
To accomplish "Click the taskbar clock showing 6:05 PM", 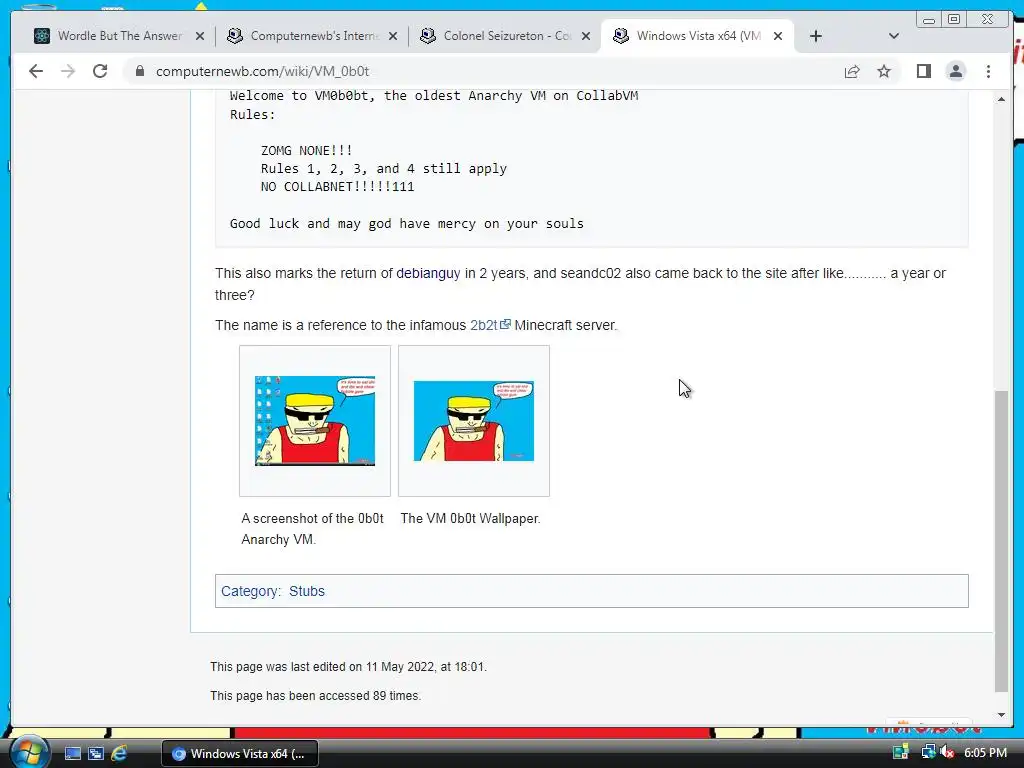I will click(985, 753).
